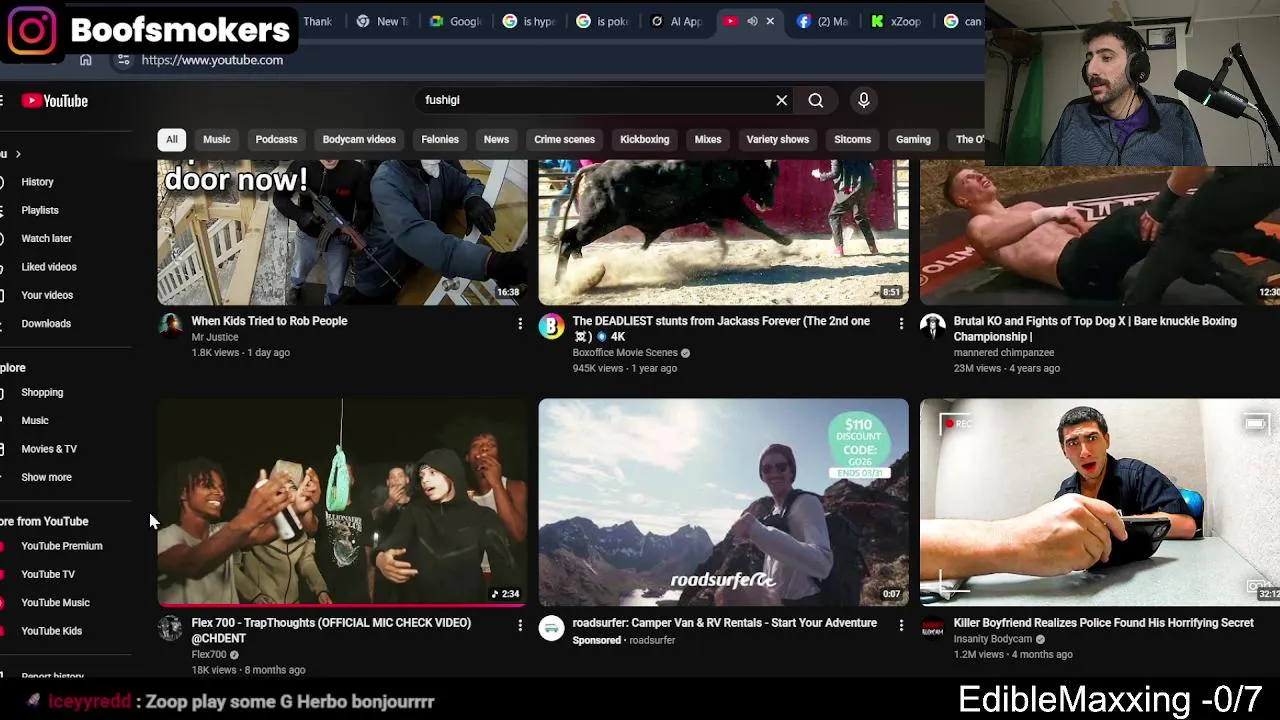Open YouTube Kids link

pos(52,631)
